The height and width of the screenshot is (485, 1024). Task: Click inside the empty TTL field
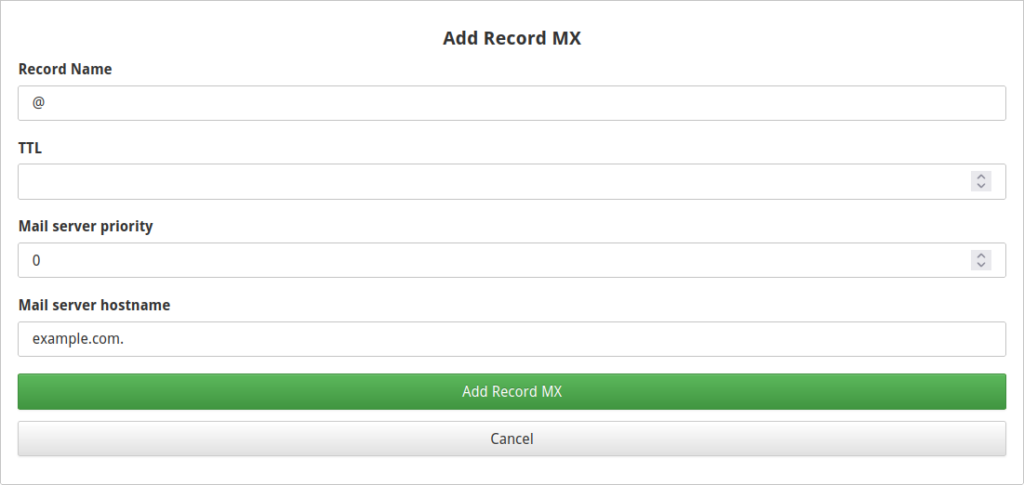[x=490, y=182]
